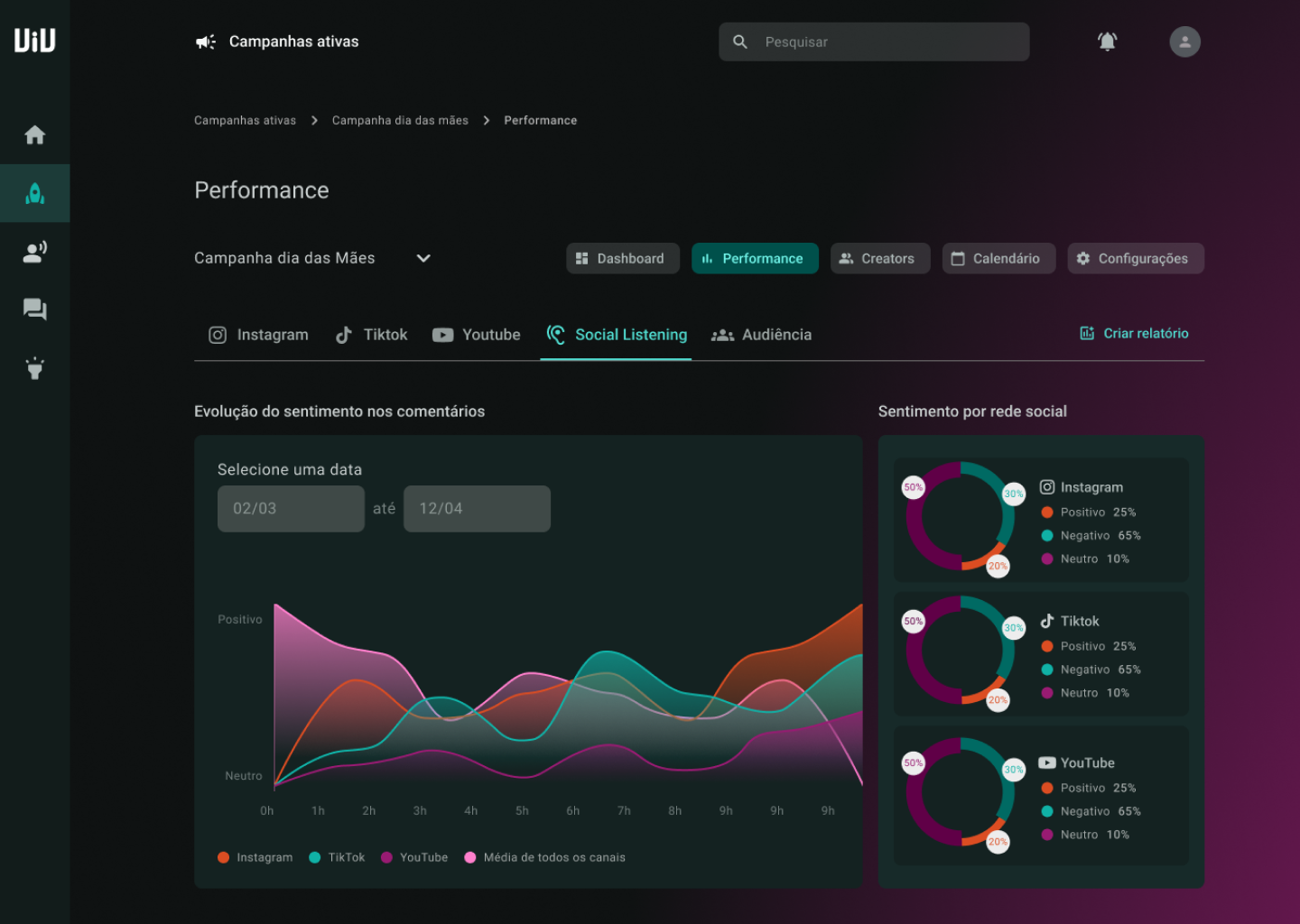Image resolution: width=1300 pixels, height=924 pixels.
Task: Click the Neutro axis label on chart
Action: [244, 776]
